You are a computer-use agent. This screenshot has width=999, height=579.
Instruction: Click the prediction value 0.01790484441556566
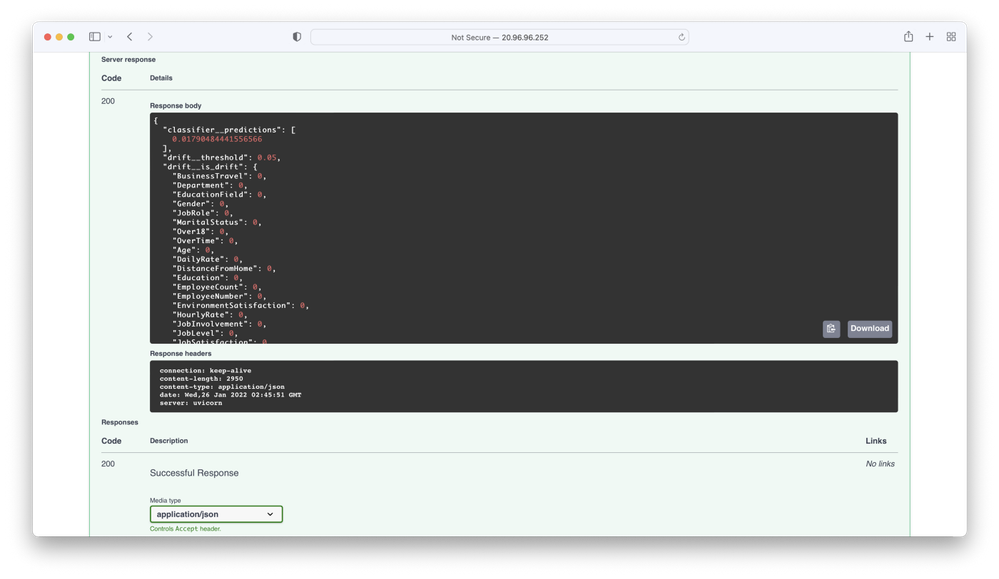[217, 139]
